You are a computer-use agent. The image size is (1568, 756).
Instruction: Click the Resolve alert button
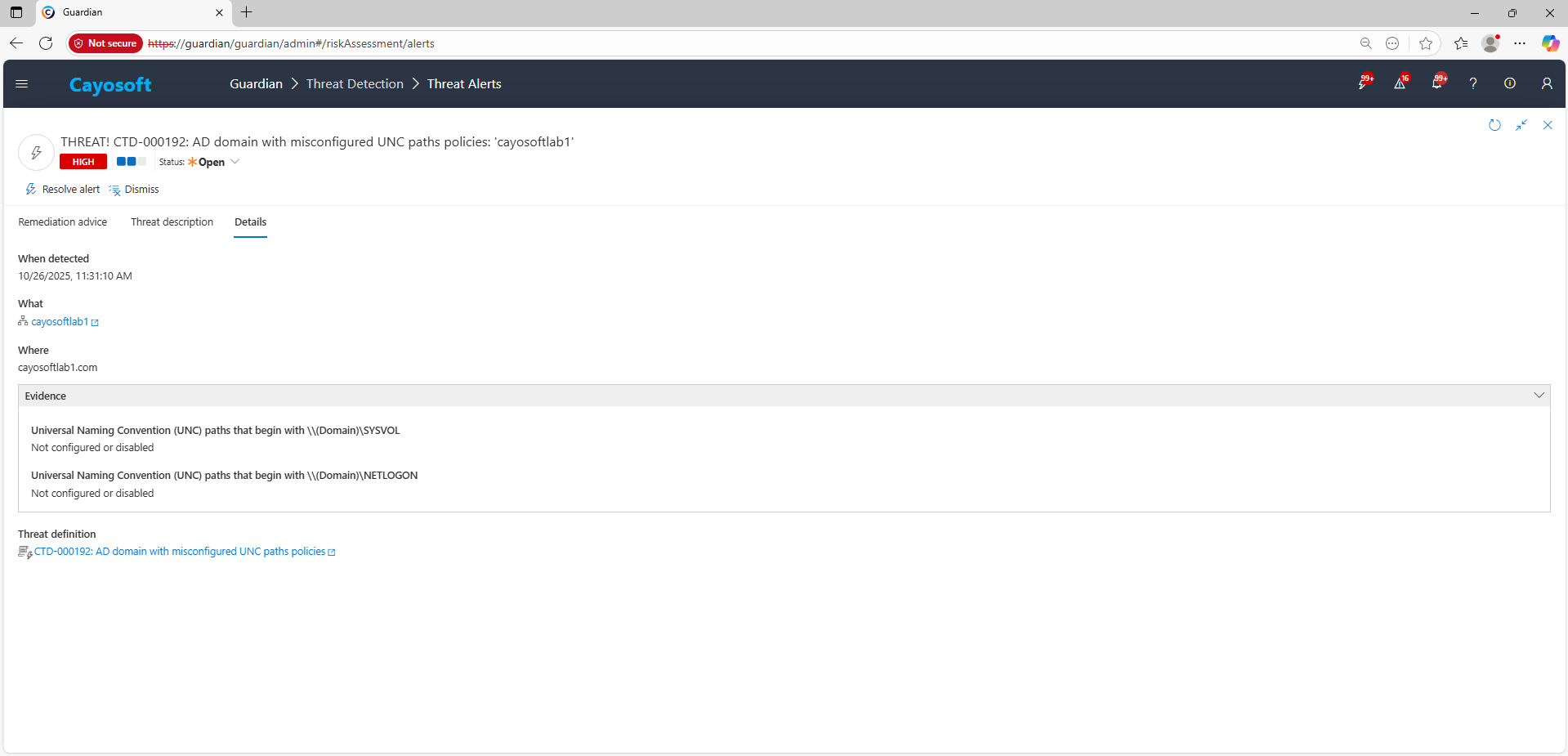[63, 190]
